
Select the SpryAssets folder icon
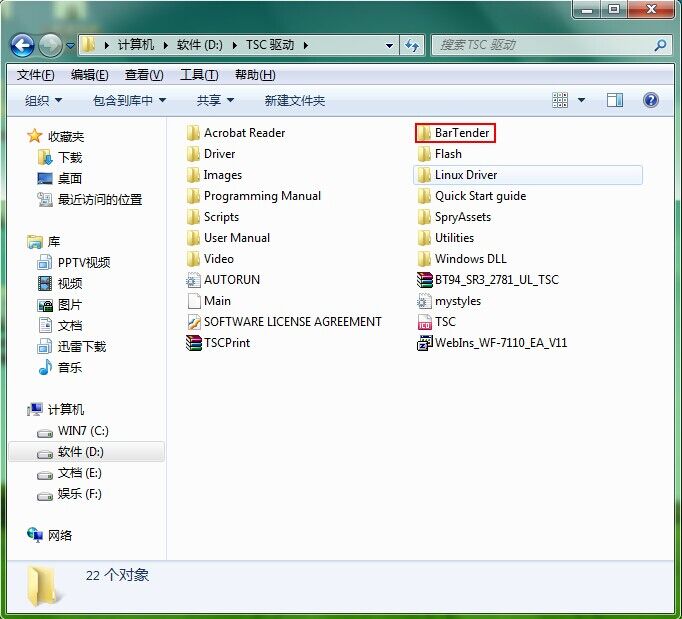coord(424,217)
